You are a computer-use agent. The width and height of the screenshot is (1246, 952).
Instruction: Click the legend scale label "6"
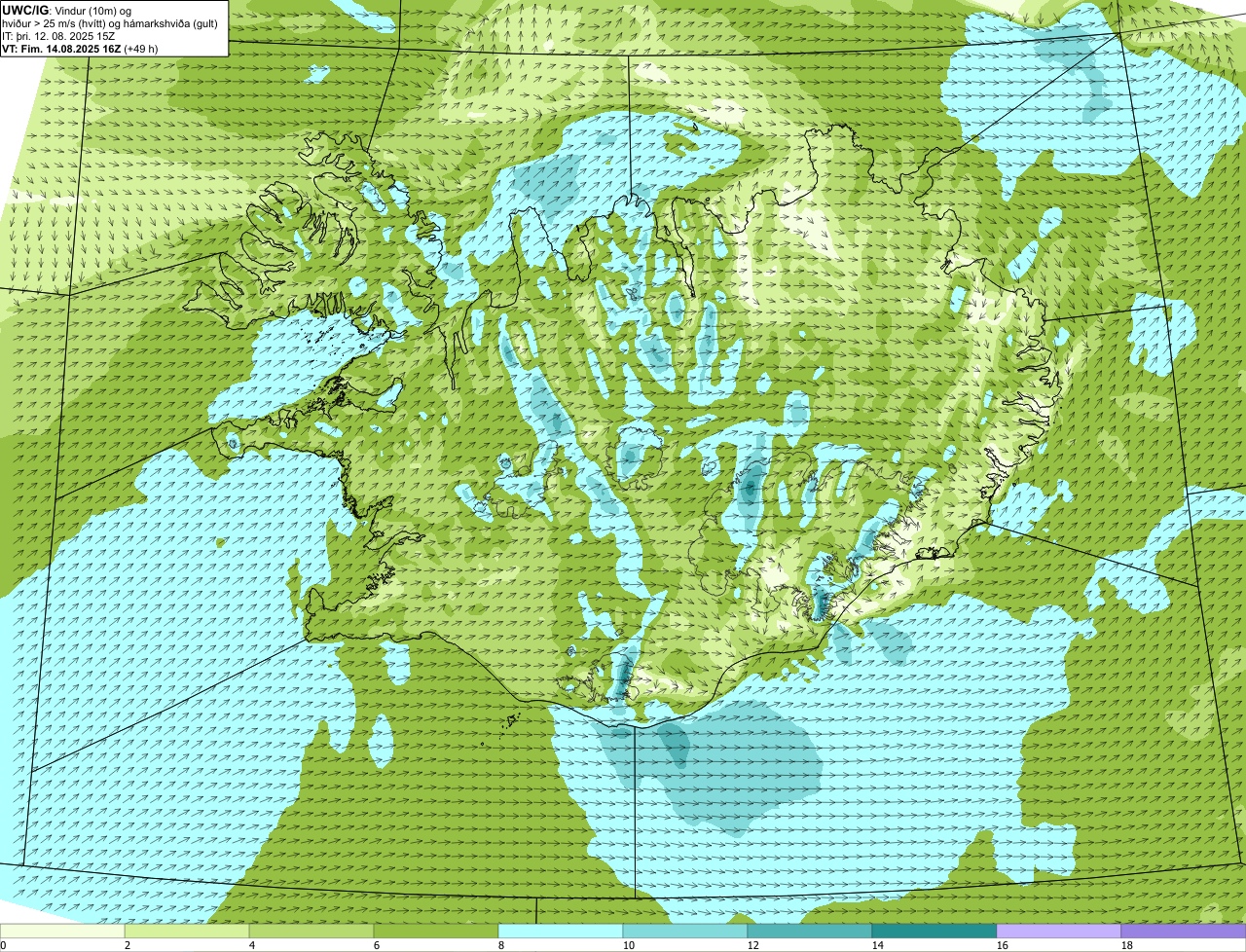377,945
